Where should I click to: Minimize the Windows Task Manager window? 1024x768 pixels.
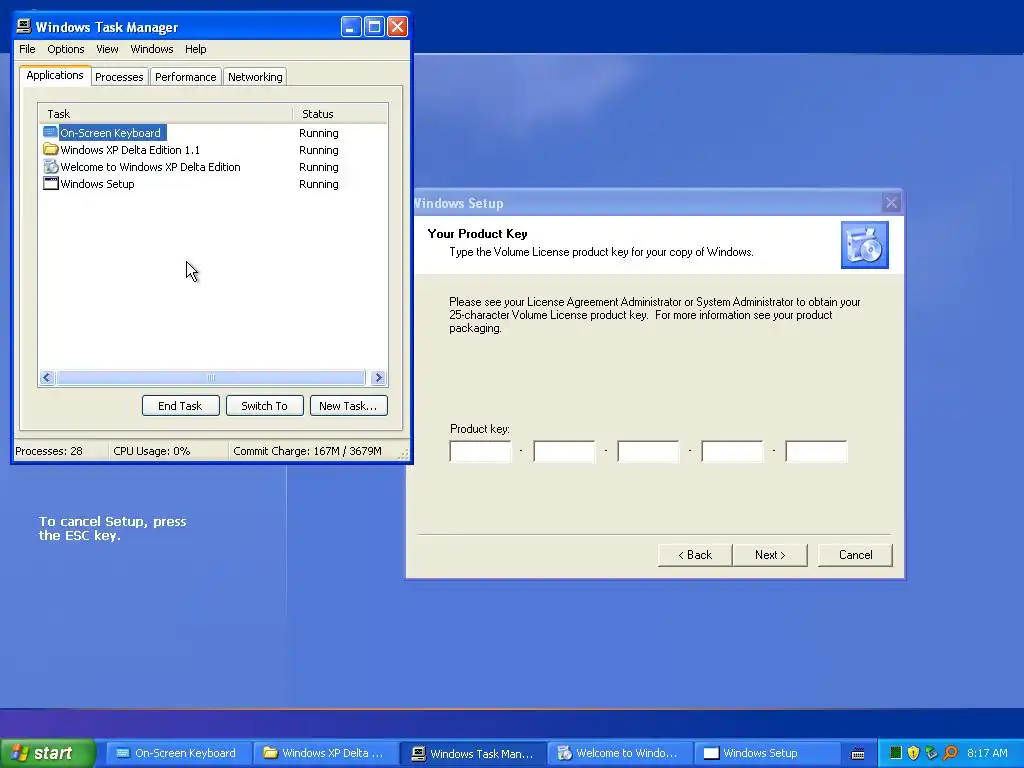pos(351,27)
